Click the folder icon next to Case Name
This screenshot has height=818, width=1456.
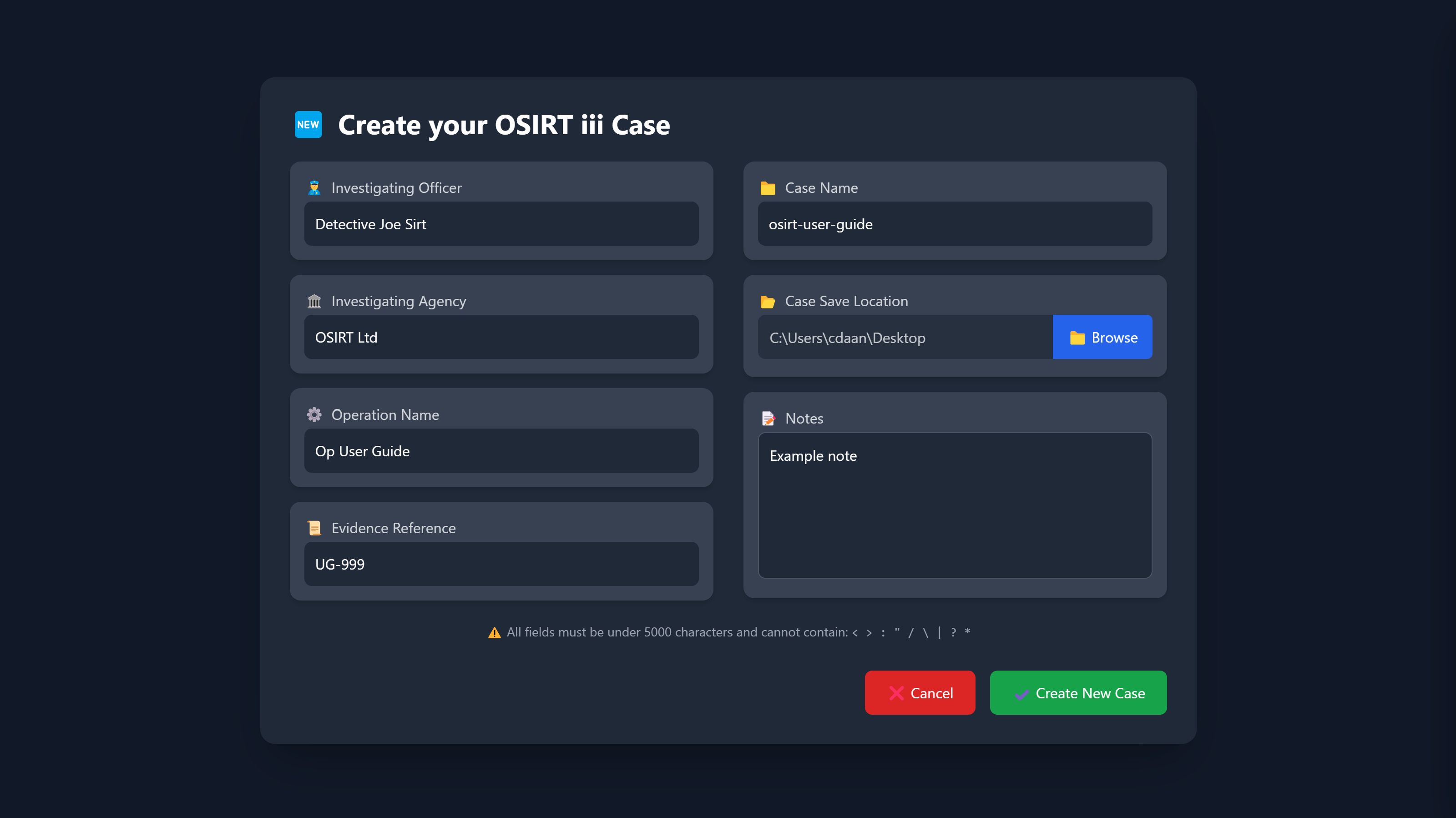point(768,188)
